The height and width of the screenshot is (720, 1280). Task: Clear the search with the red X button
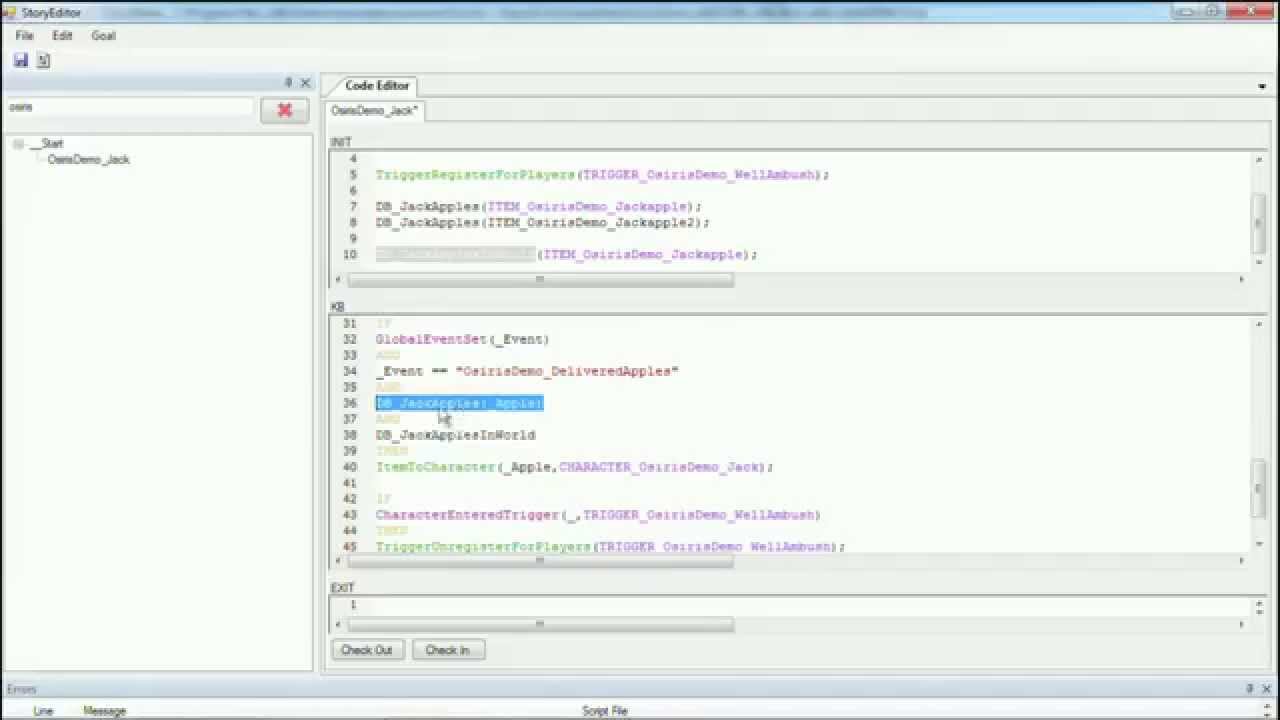tap(284, 110)
